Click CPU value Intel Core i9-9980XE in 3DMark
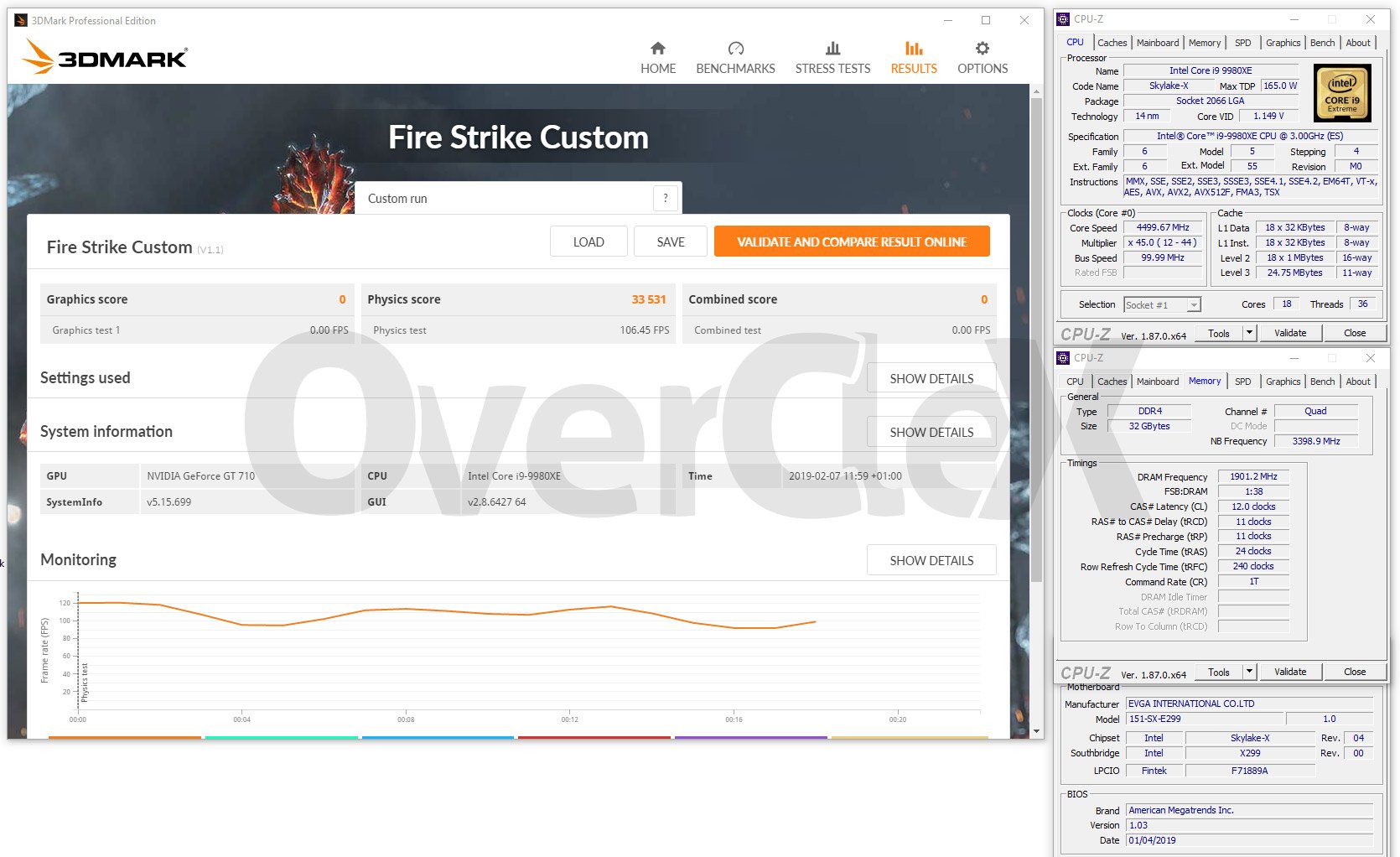Viewport: 1400px width, 857px height. 515,476
